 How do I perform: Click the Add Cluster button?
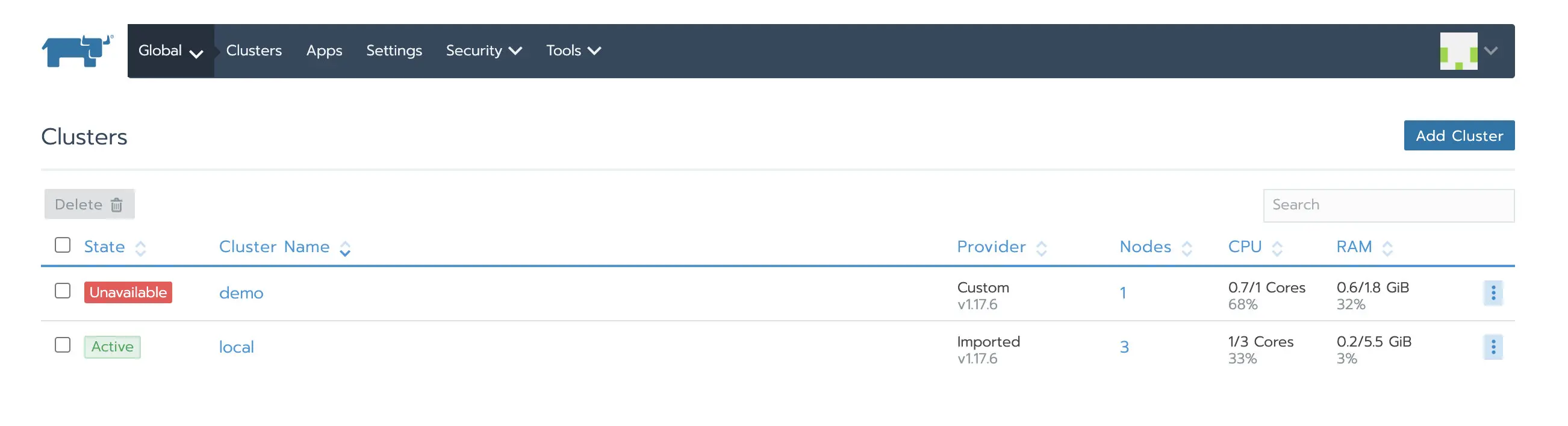click(x=1458, y=136)
